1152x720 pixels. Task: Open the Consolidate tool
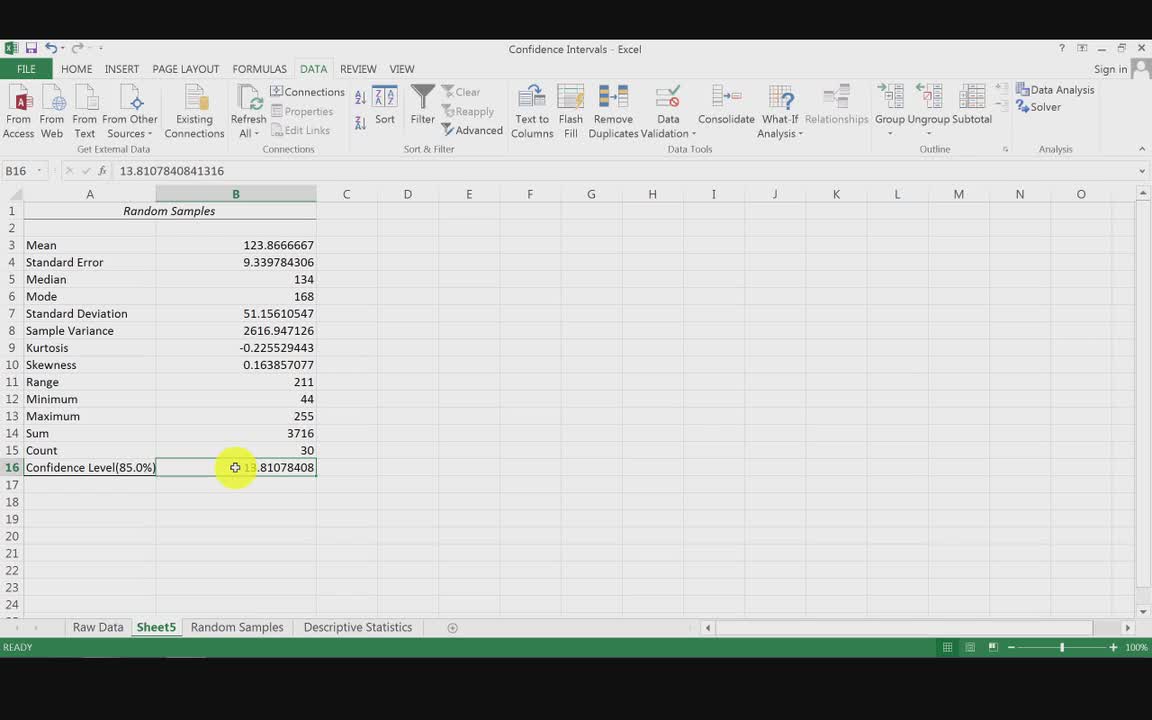click(x=726, y=105)
